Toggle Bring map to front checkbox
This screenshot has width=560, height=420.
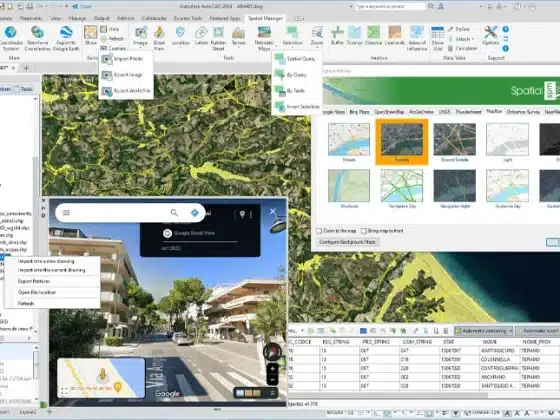point(364,231)
